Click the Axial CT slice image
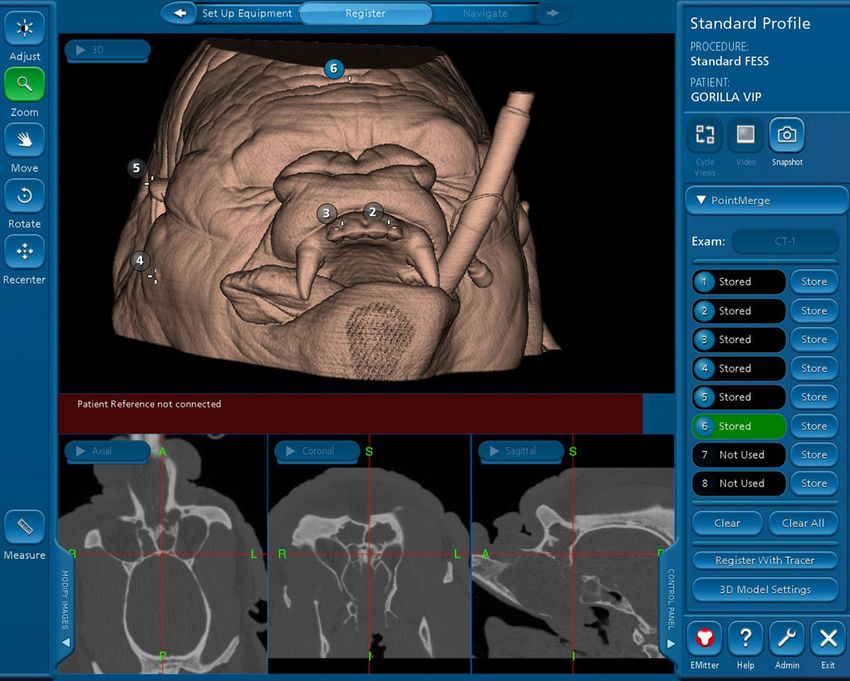The image size is (850, 681). (x=163, y=554)
